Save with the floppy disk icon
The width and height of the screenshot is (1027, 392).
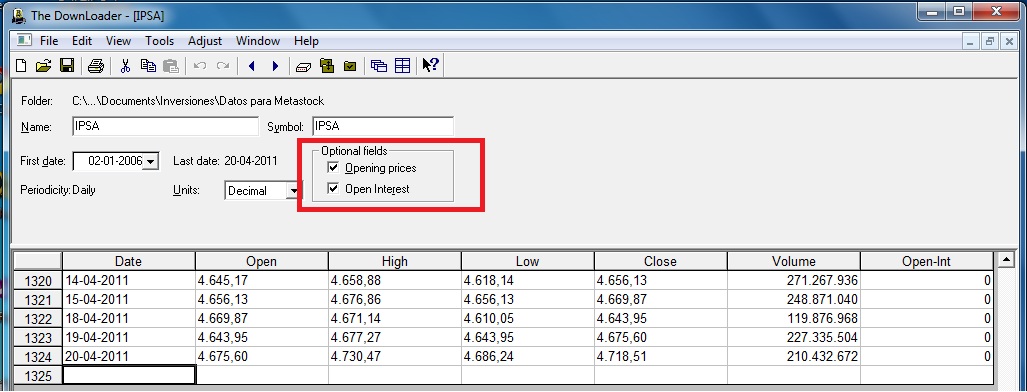(66, 66)
